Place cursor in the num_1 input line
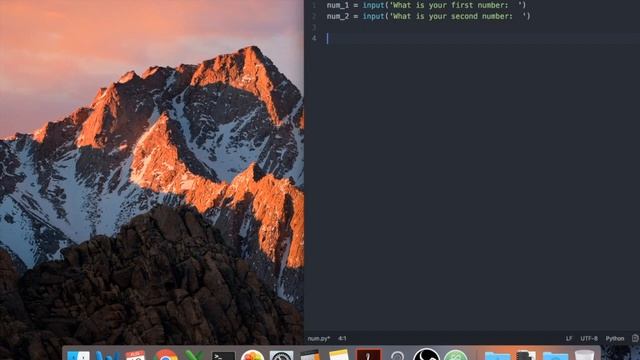Viewport: 640px width, 360px height. click(426, 5)
